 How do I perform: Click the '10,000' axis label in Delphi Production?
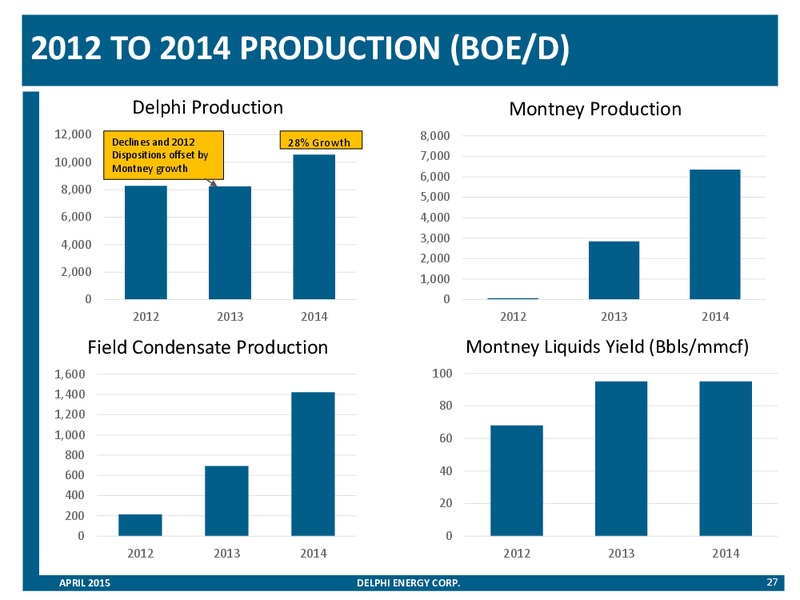(x=73, y=162)
